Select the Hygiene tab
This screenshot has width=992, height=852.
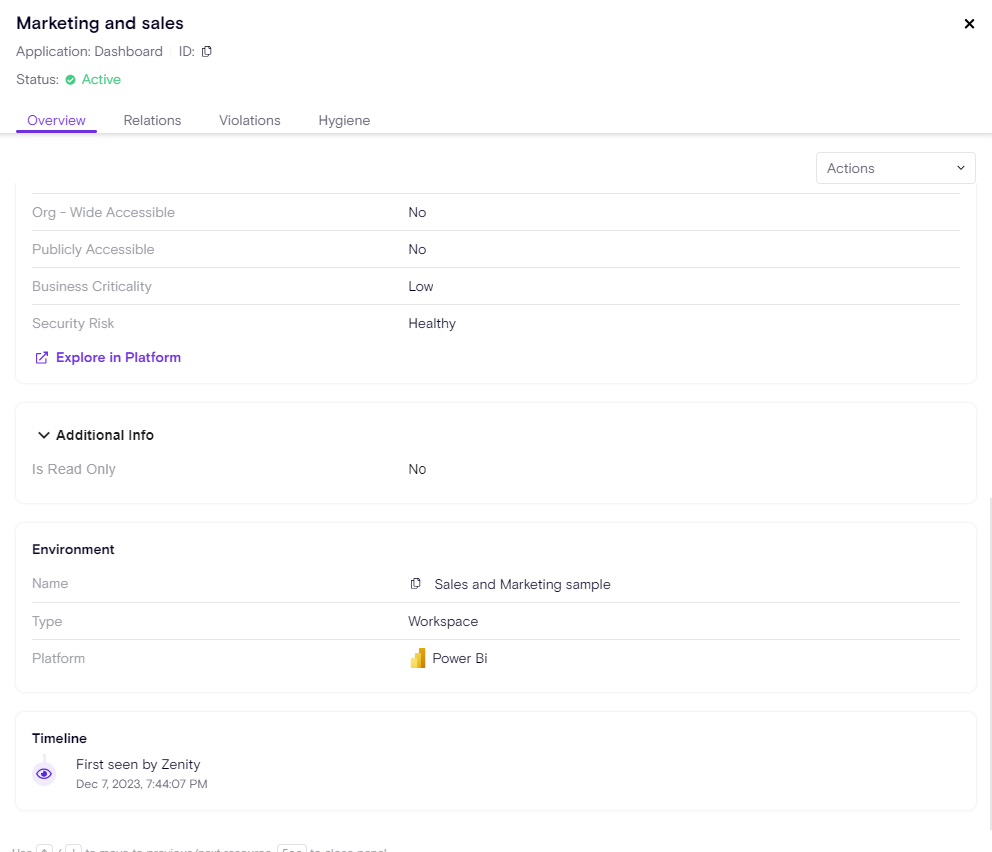click(344, 120)
